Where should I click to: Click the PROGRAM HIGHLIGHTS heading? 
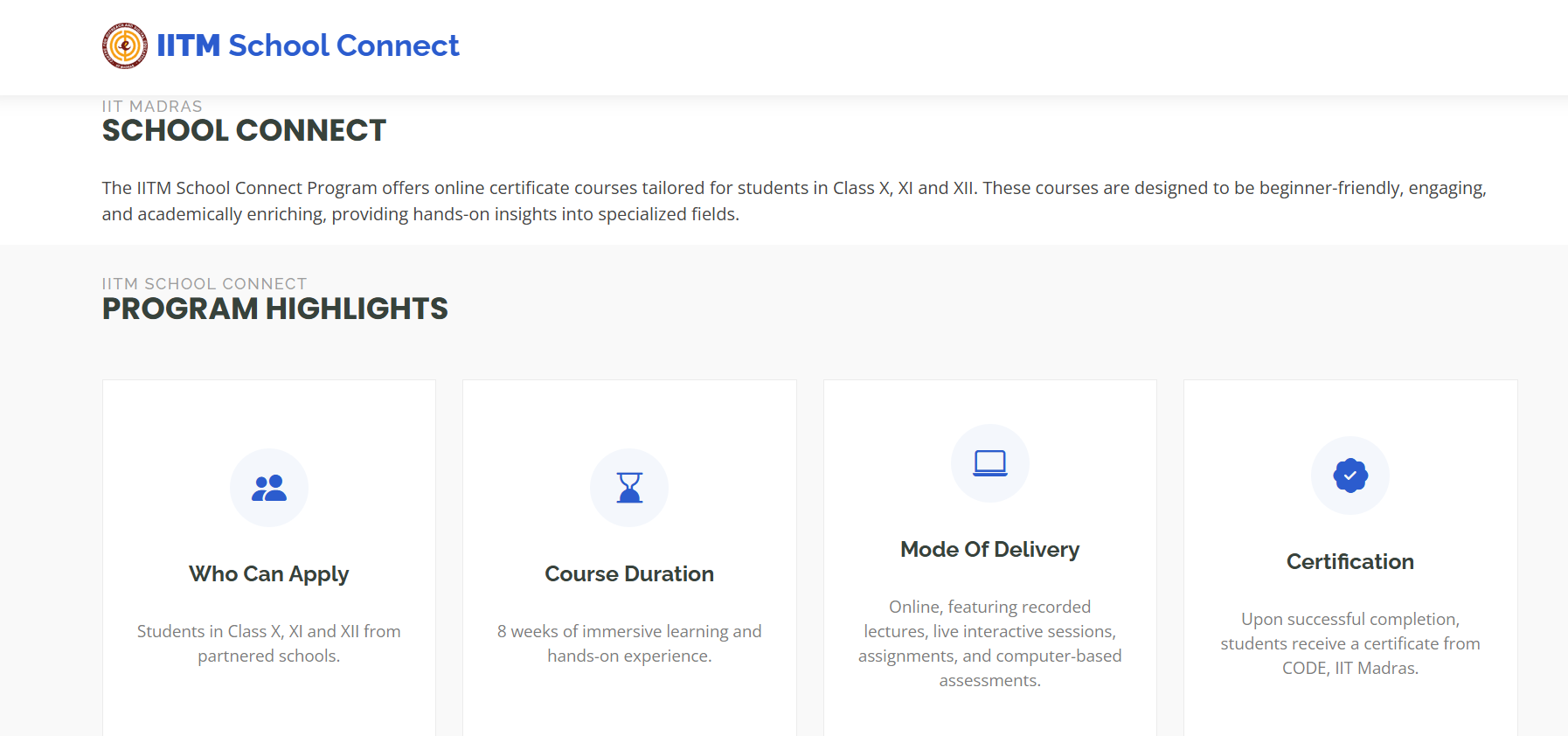(274, 309)
